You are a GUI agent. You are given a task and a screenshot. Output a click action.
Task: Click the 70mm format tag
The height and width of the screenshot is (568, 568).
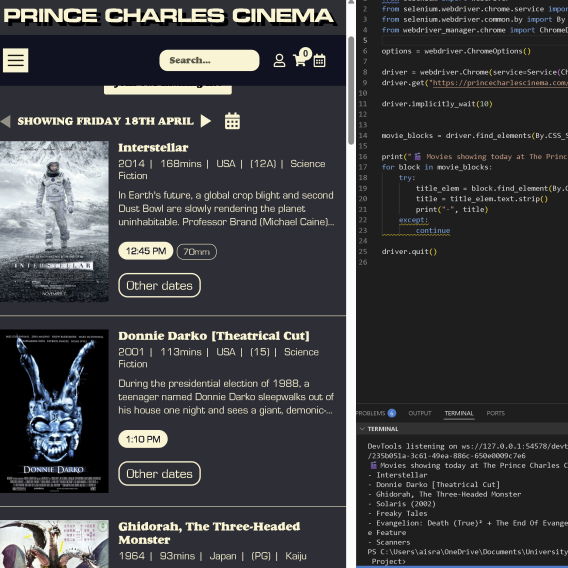[196, 252]
